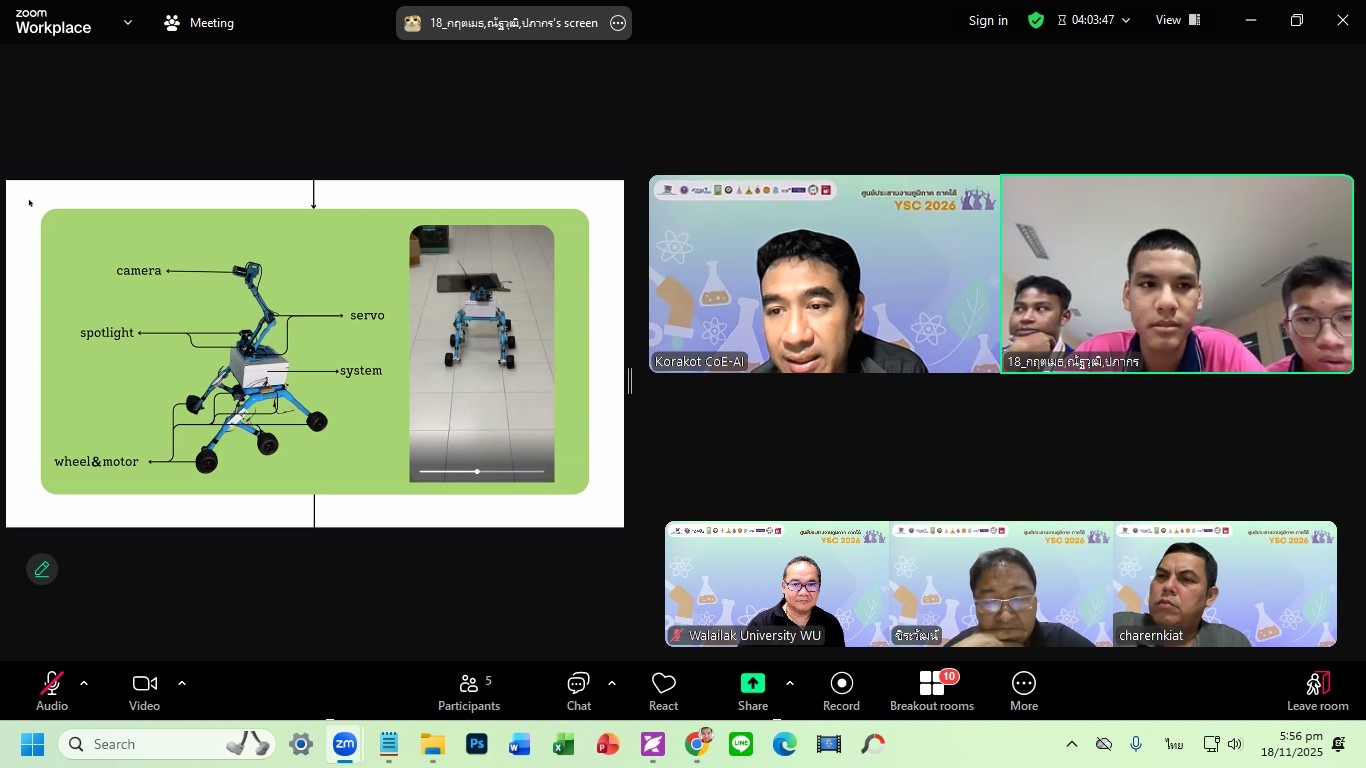Toggle the Video camera on or off
This screenshot has height=768, width=1366.
pos(144,691)
